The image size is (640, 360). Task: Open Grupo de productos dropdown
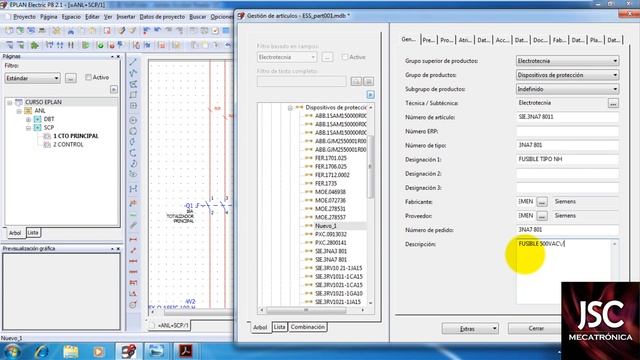pos(567,75)
